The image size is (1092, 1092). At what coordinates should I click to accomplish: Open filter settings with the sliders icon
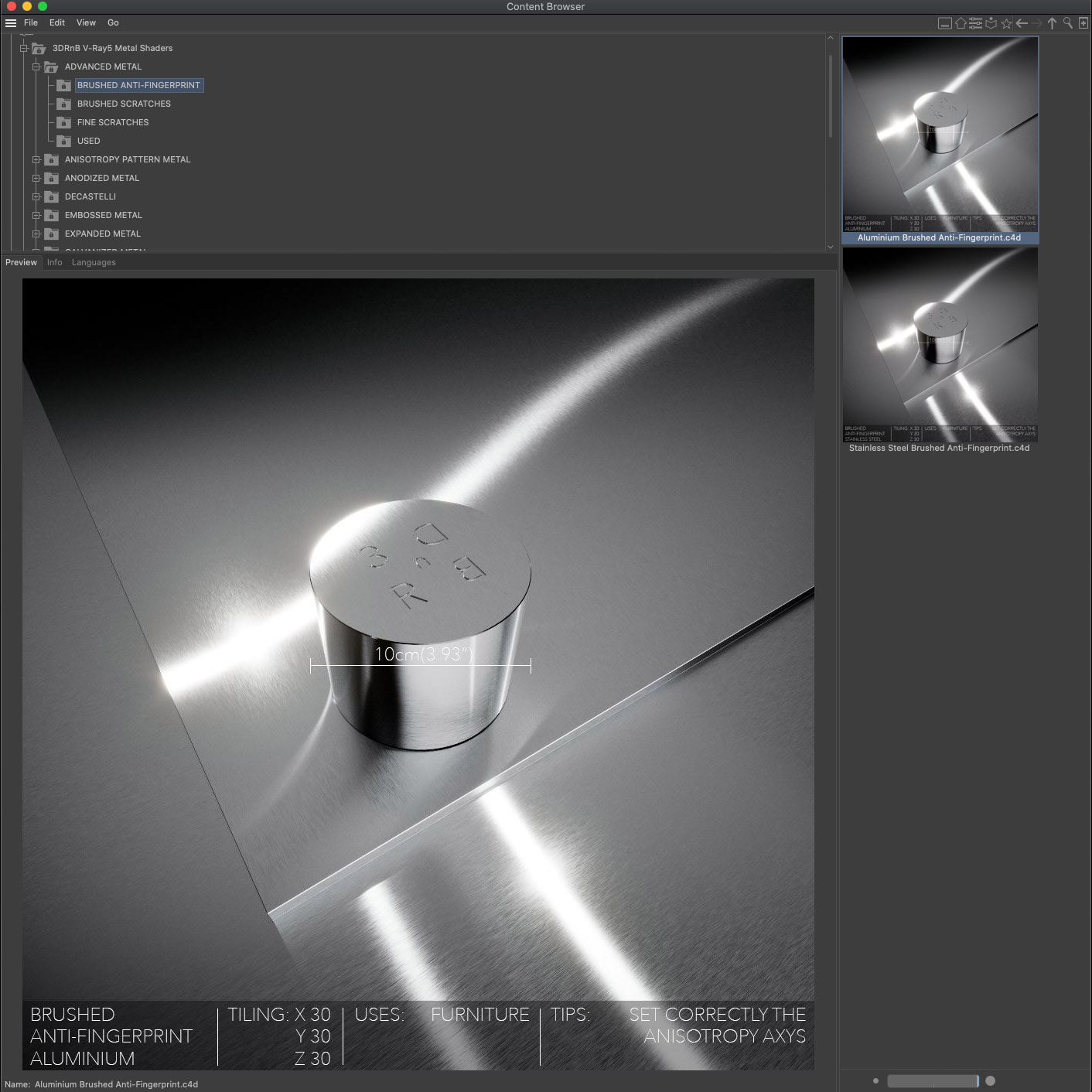click(x=976, y=23)
